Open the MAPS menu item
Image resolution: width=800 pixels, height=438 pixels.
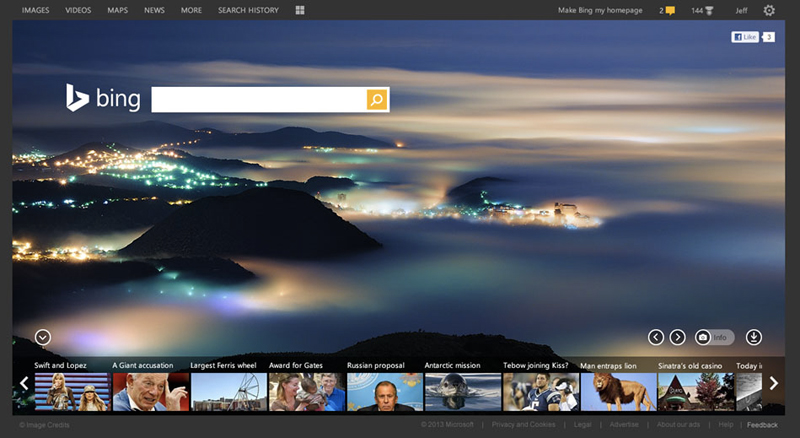(x=117, y=10)
